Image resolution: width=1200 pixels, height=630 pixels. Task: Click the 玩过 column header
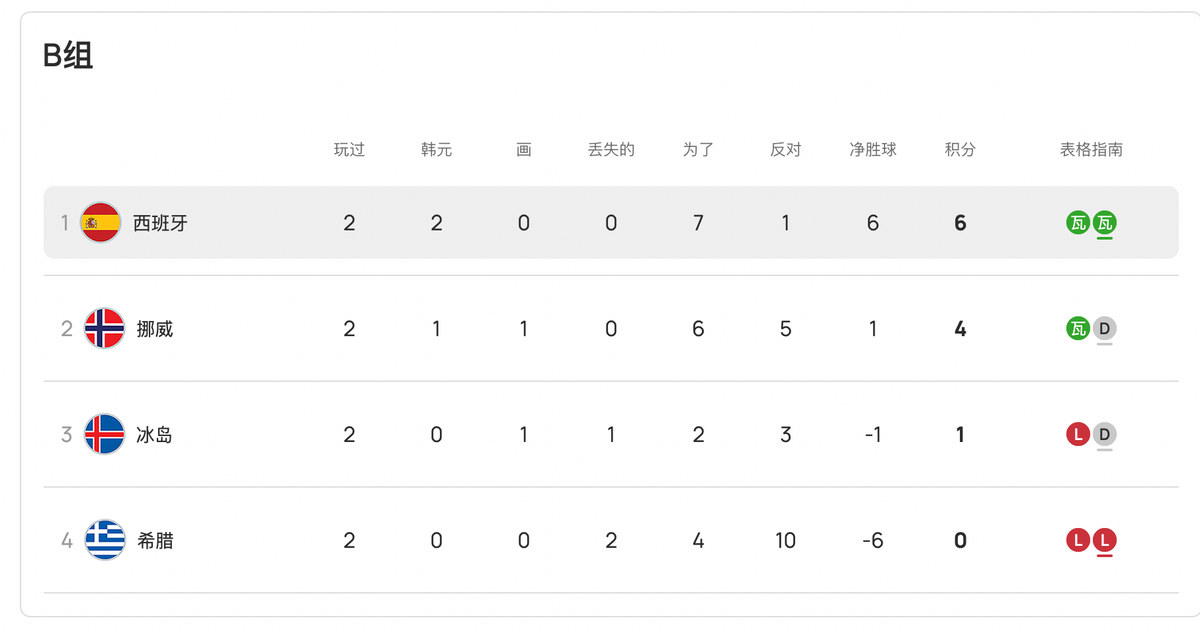(349, 150)
